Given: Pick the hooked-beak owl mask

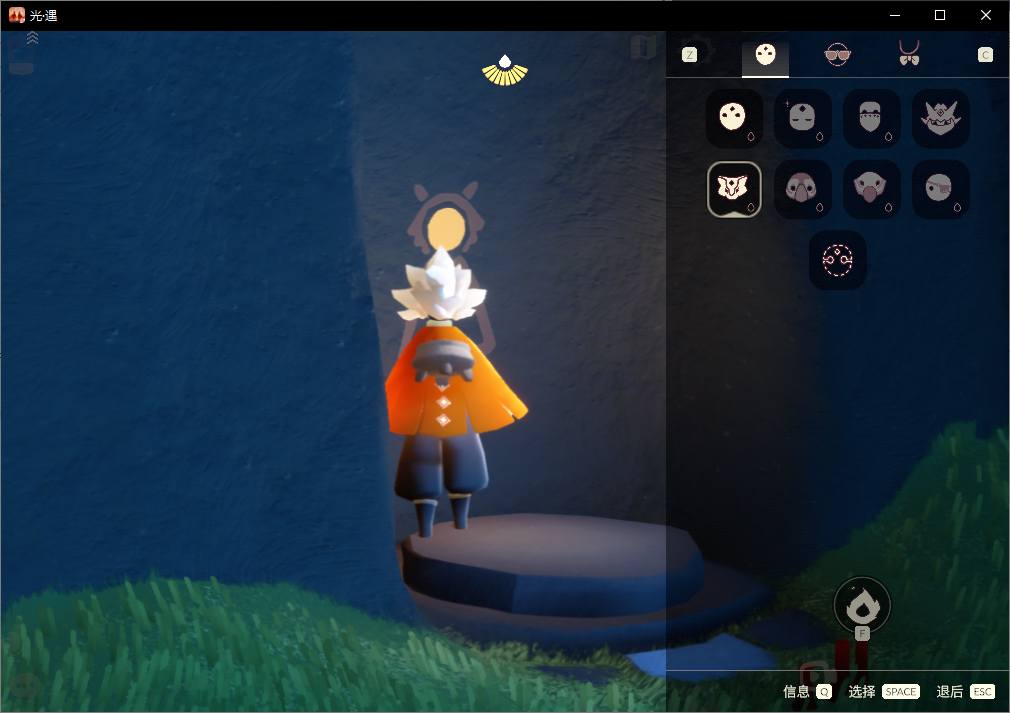Looking at the screenshot, I should coord(872,189).
